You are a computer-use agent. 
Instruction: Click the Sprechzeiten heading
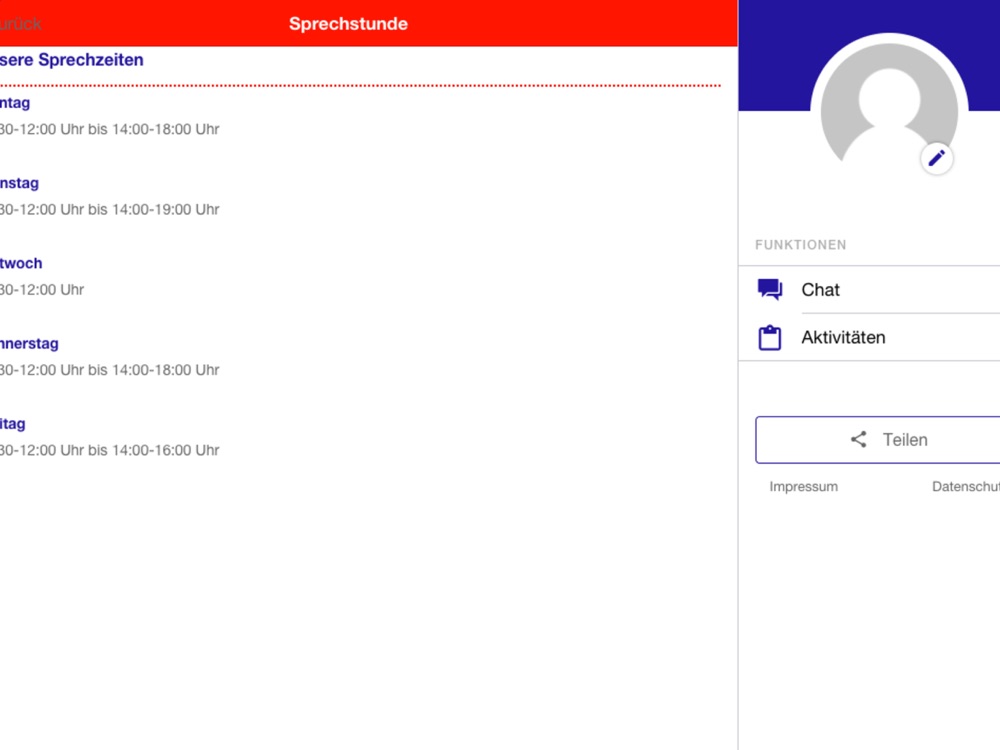point(71,60)
